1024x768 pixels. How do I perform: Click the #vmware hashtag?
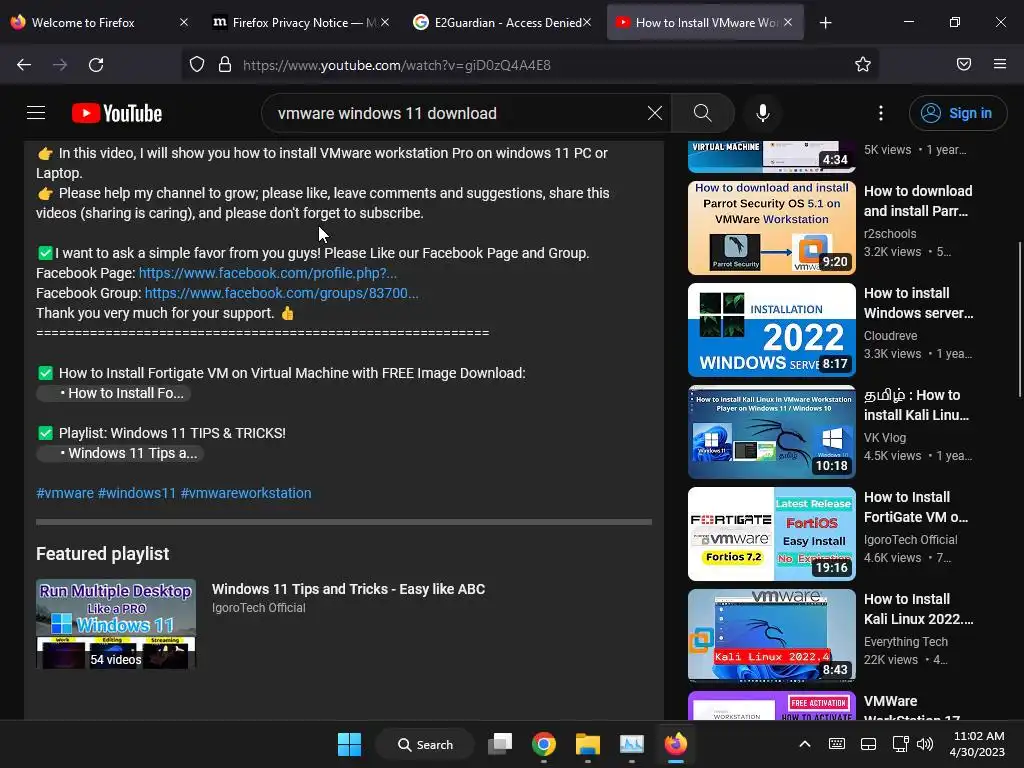(65, 493)
